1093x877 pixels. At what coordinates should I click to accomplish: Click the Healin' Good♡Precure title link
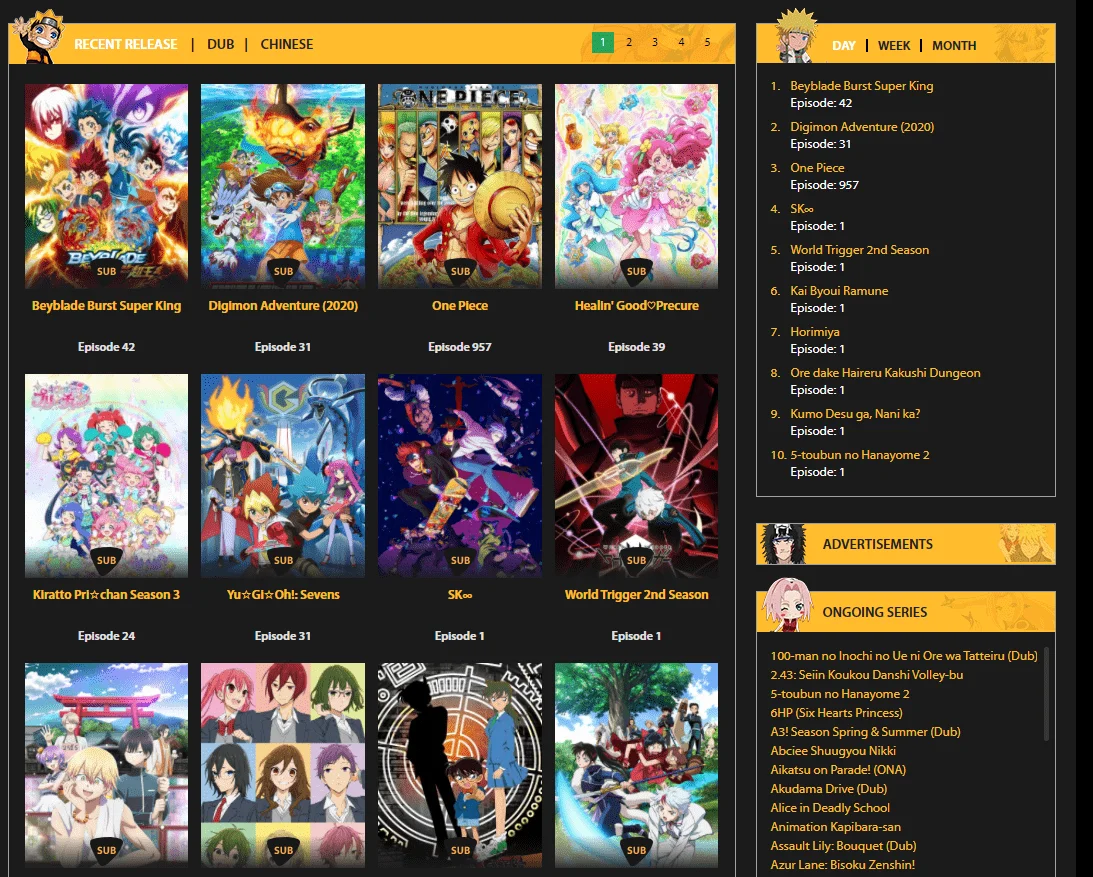pos(636,305)
